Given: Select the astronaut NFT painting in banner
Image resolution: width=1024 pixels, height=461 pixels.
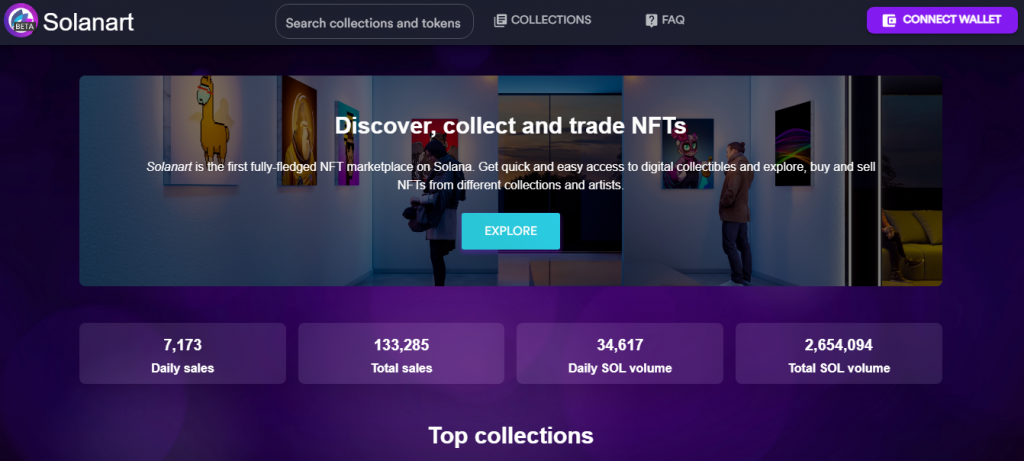Looking at the screenshot, I should point(299,131).
